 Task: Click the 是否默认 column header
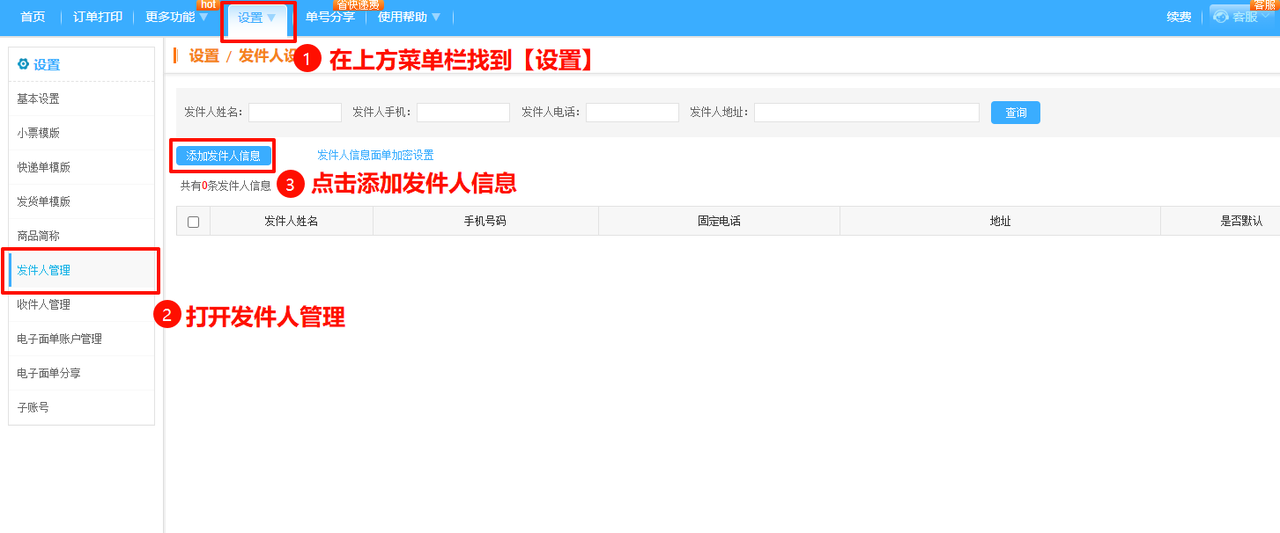pos(1241,221)
